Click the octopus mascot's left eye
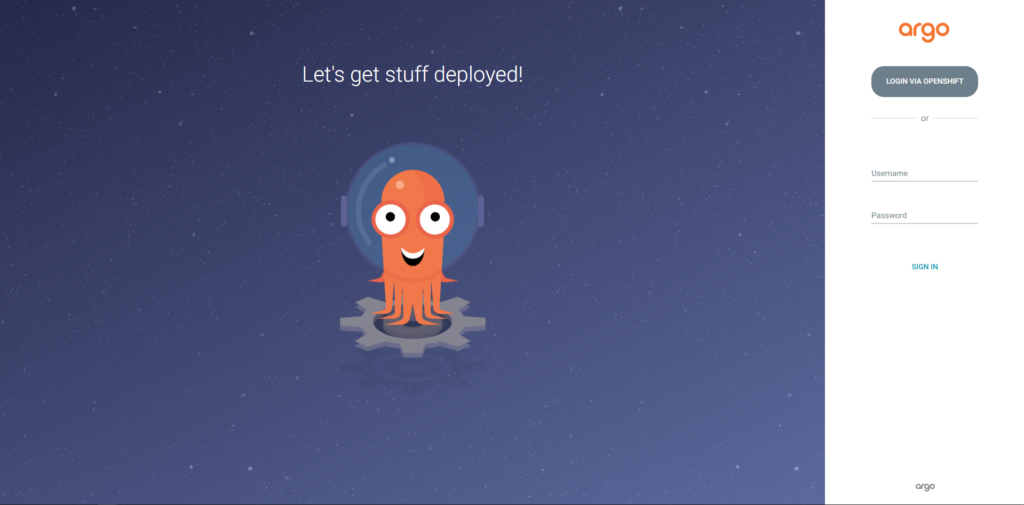This screenshot has height=505, width=1024. tap(390, 217)
